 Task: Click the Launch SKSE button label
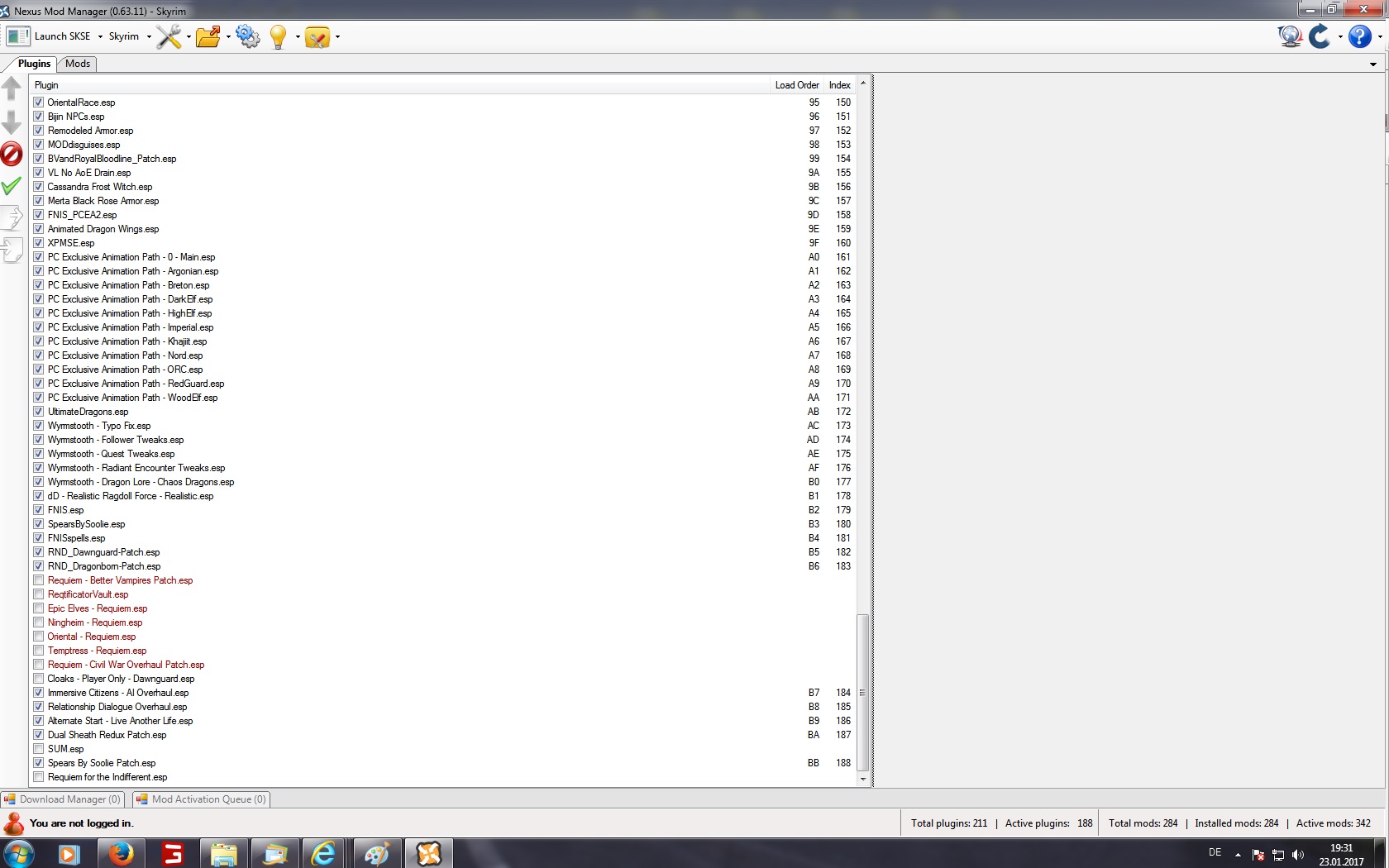tap(63, 36)
